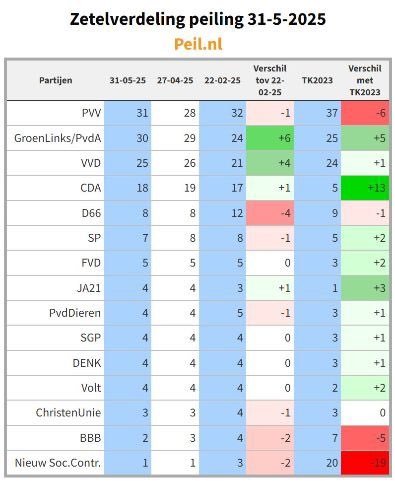Click the red -6 PVV difference cell

[x=365, y=113]
